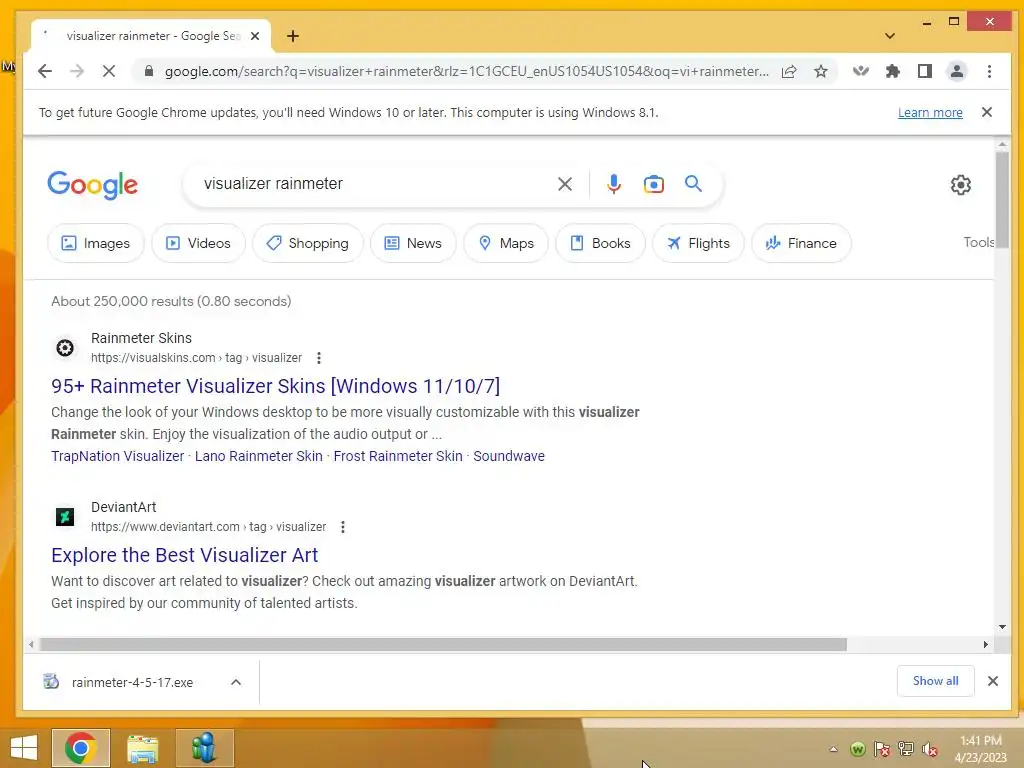
Task: Click Chrome in the taskbar
Action: (x=81, y=748)
